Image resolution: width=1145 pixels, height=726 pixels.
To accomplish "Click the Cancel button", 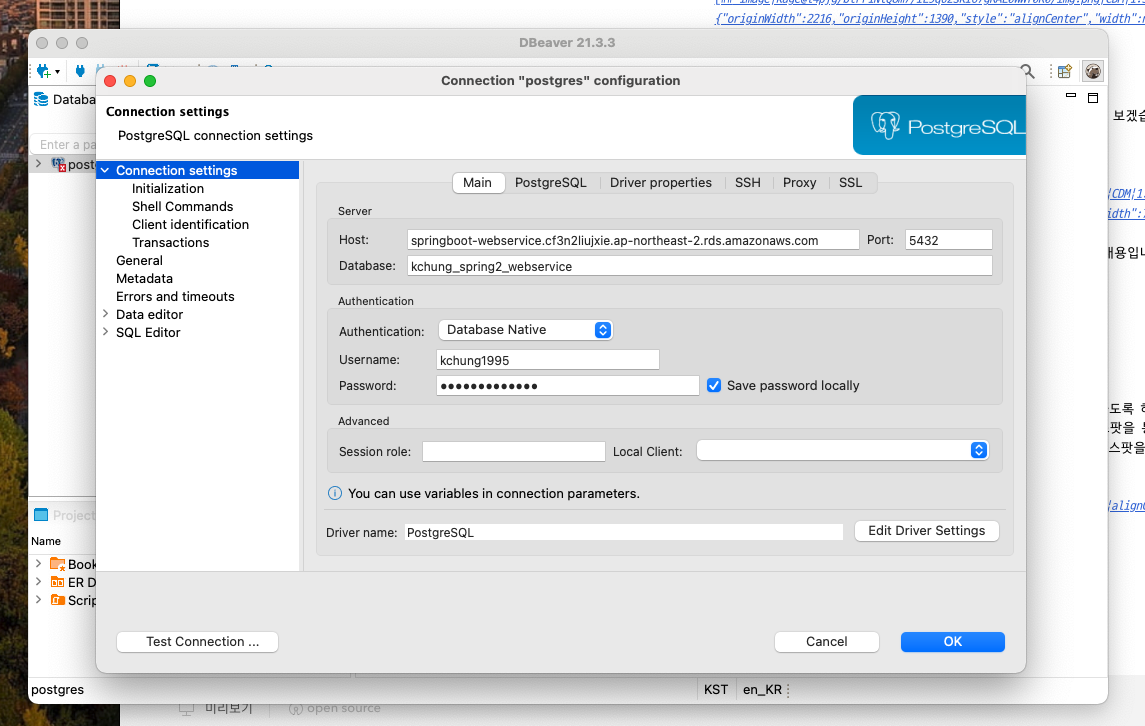I will [x=827, y=642].
